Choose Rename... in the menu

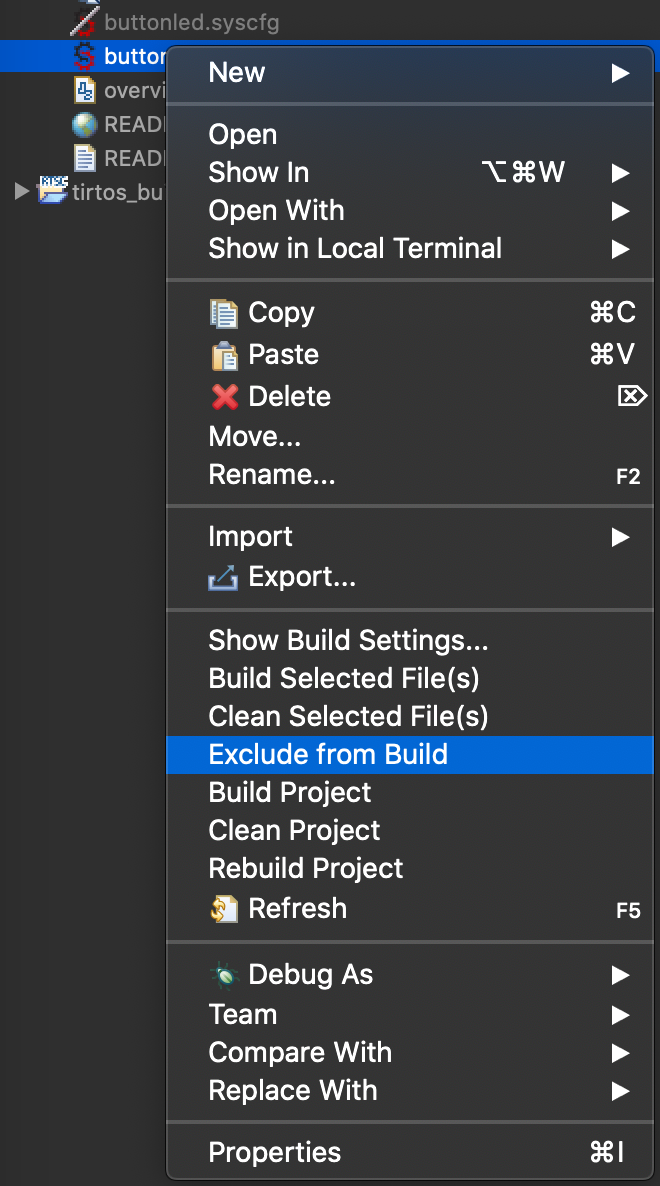tap(271, 476)
